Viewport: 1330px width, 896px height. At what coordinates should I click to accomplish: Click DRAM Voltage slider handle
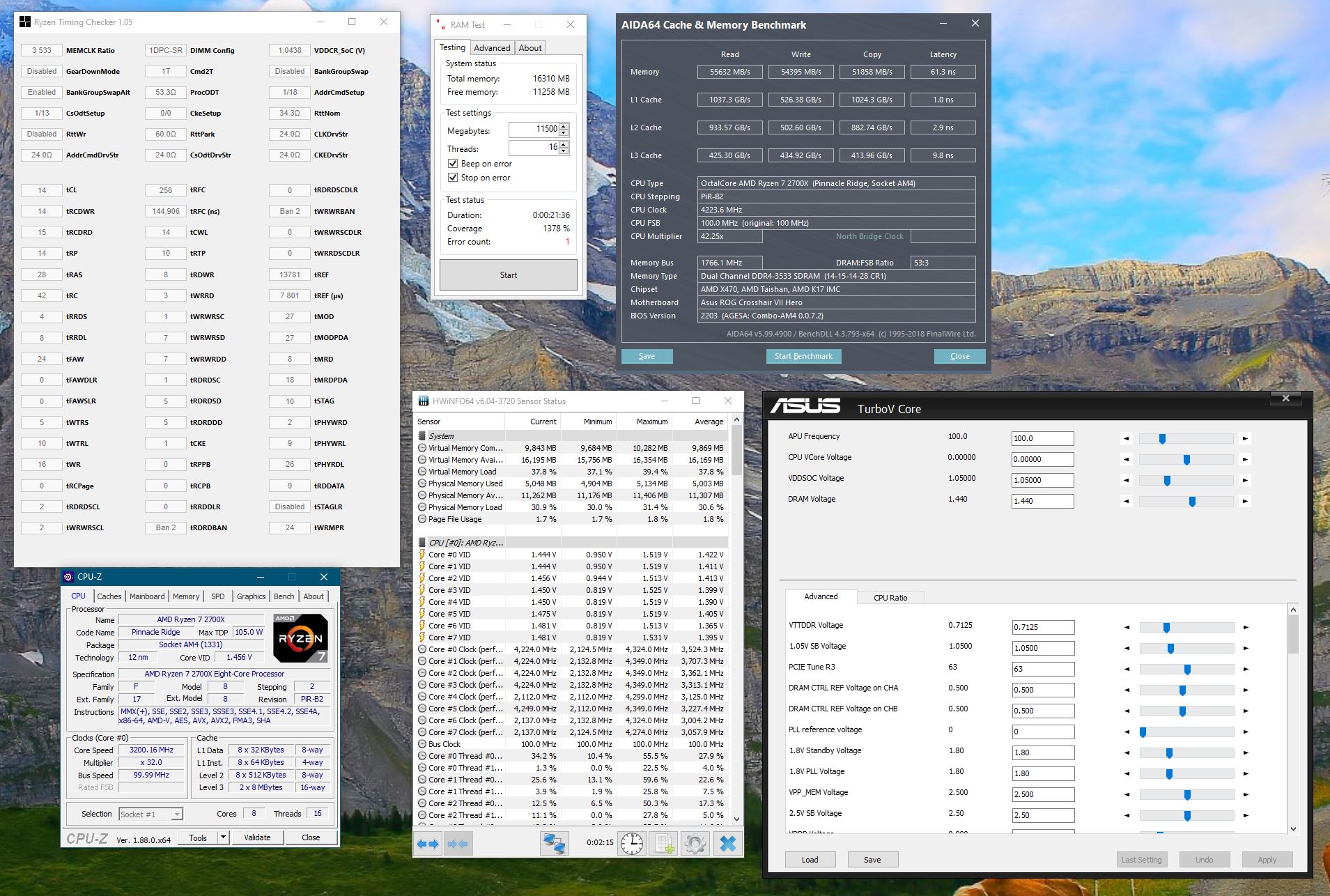click(1192, 501)
